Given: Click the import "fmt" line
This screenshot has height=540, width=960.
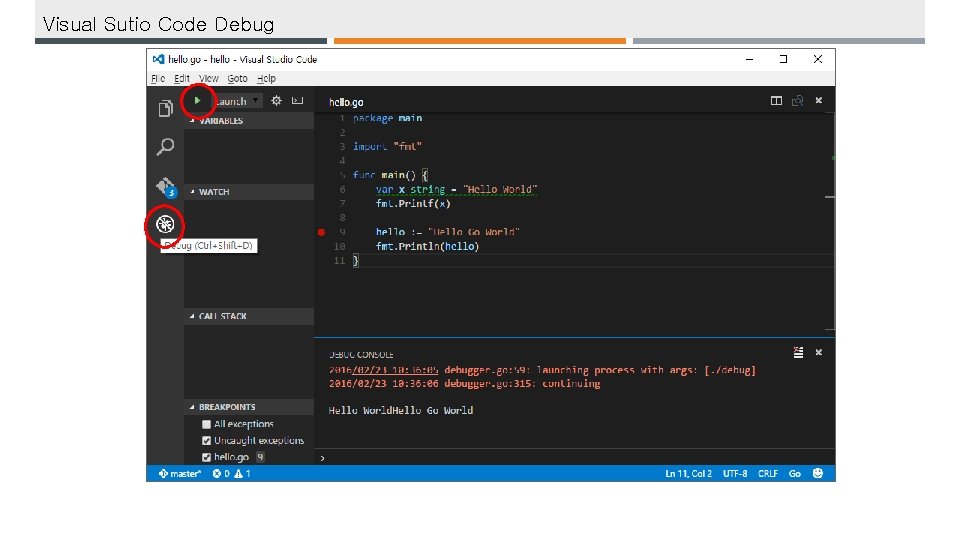Looking at the screenshot, I should click(x=387, y=146).
